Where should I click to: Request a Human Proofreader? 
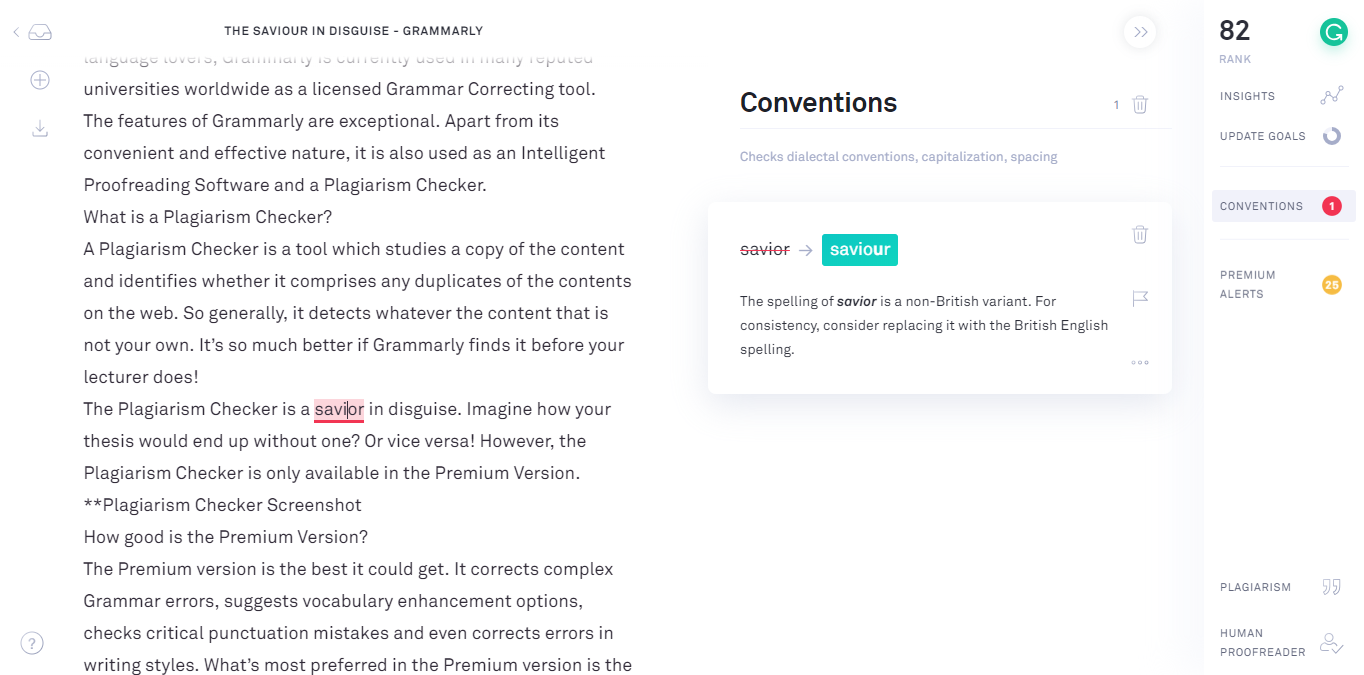[x=1280, y=643]
